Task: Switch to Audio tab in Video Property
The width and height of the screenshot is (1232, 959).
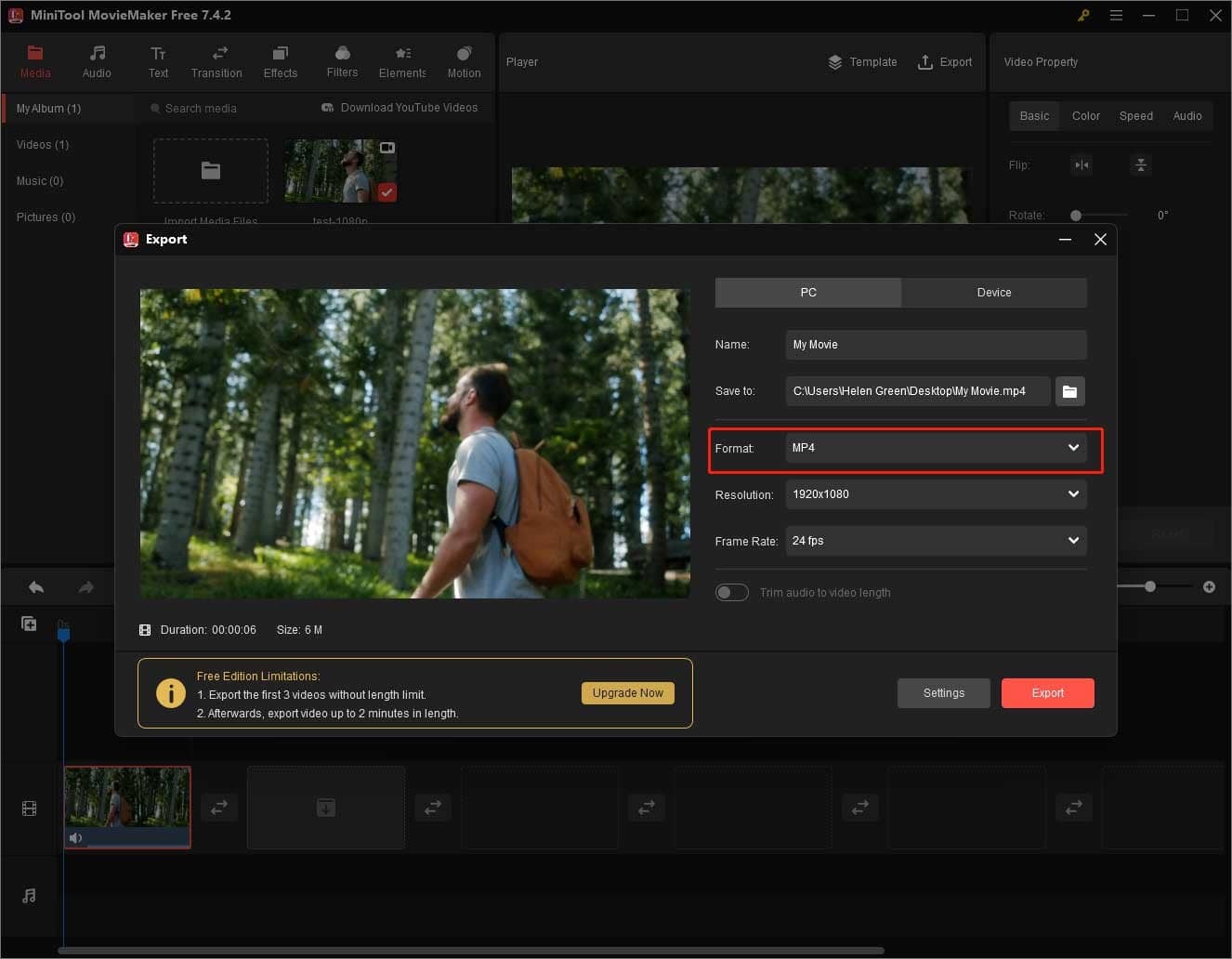Action: pyautogui.click(x=1186, y=116)
